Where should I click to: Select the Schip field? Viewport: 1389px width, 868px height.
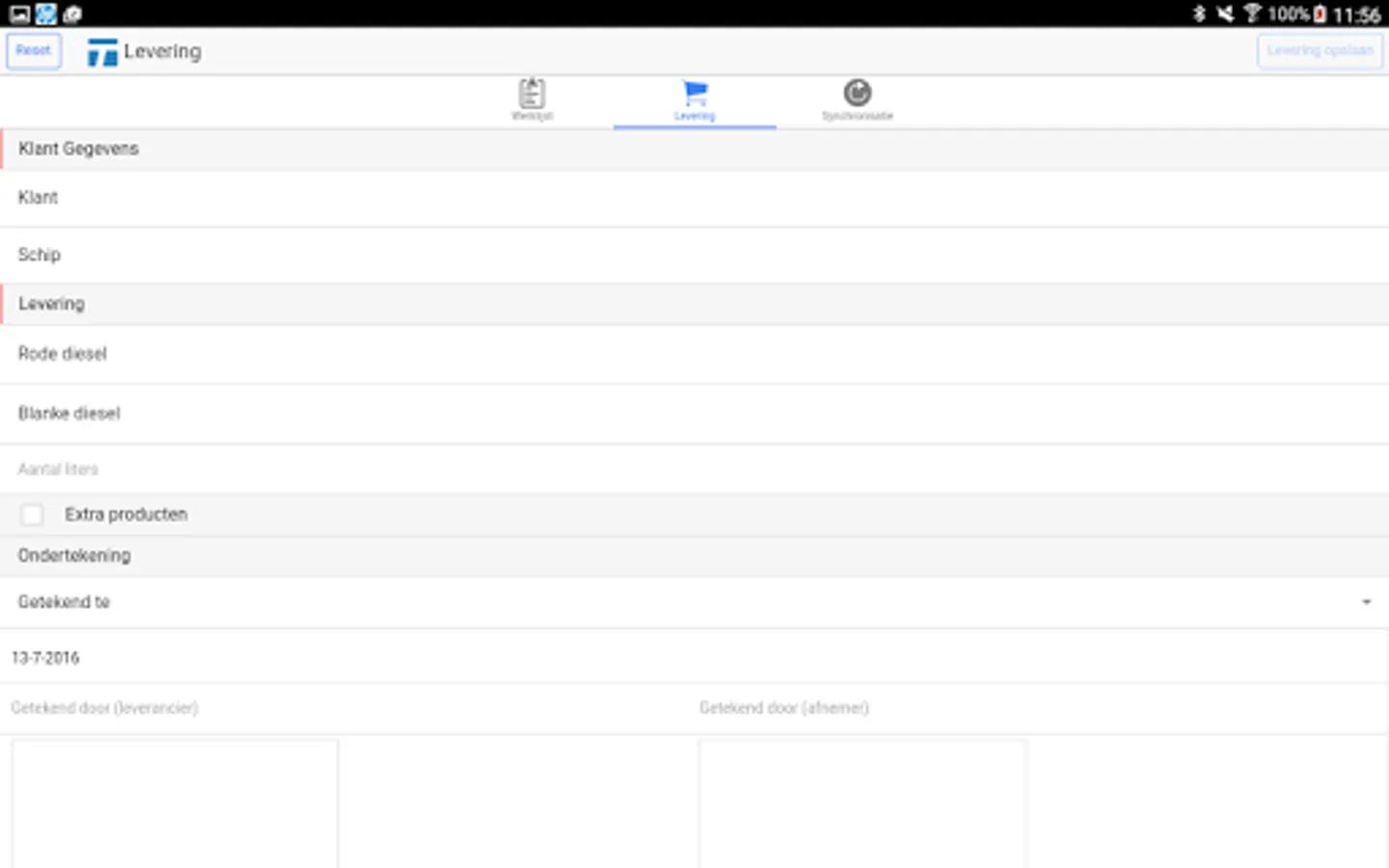(x=694, y=256)
